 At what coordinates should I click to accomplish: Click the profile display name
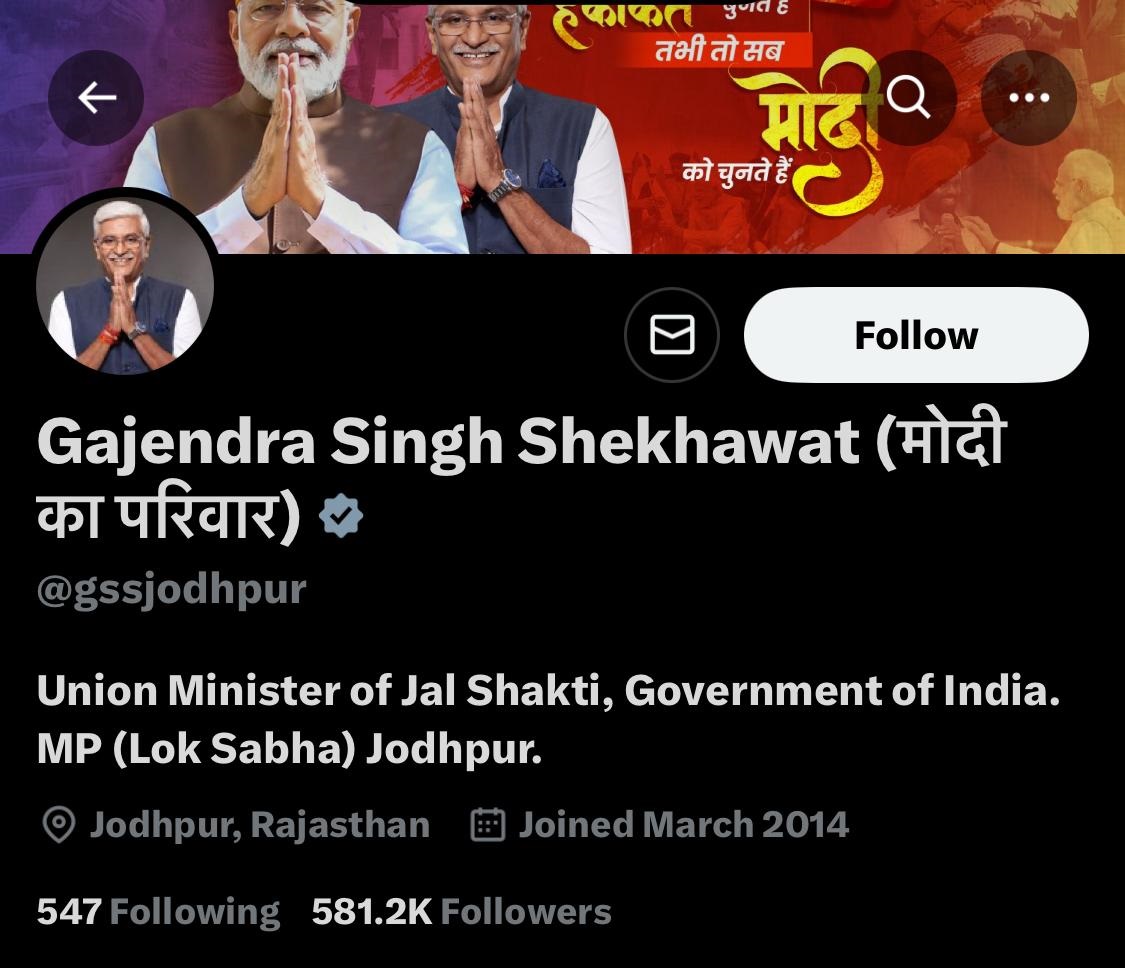click(x=522, y=476)
